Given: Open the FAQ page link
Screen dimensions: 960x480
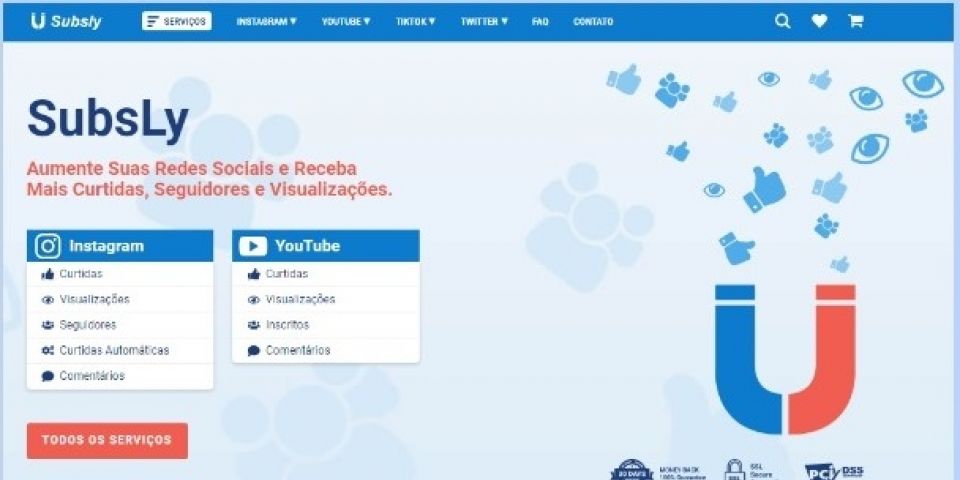Looking at the screenshot, I should click(540, 21).
